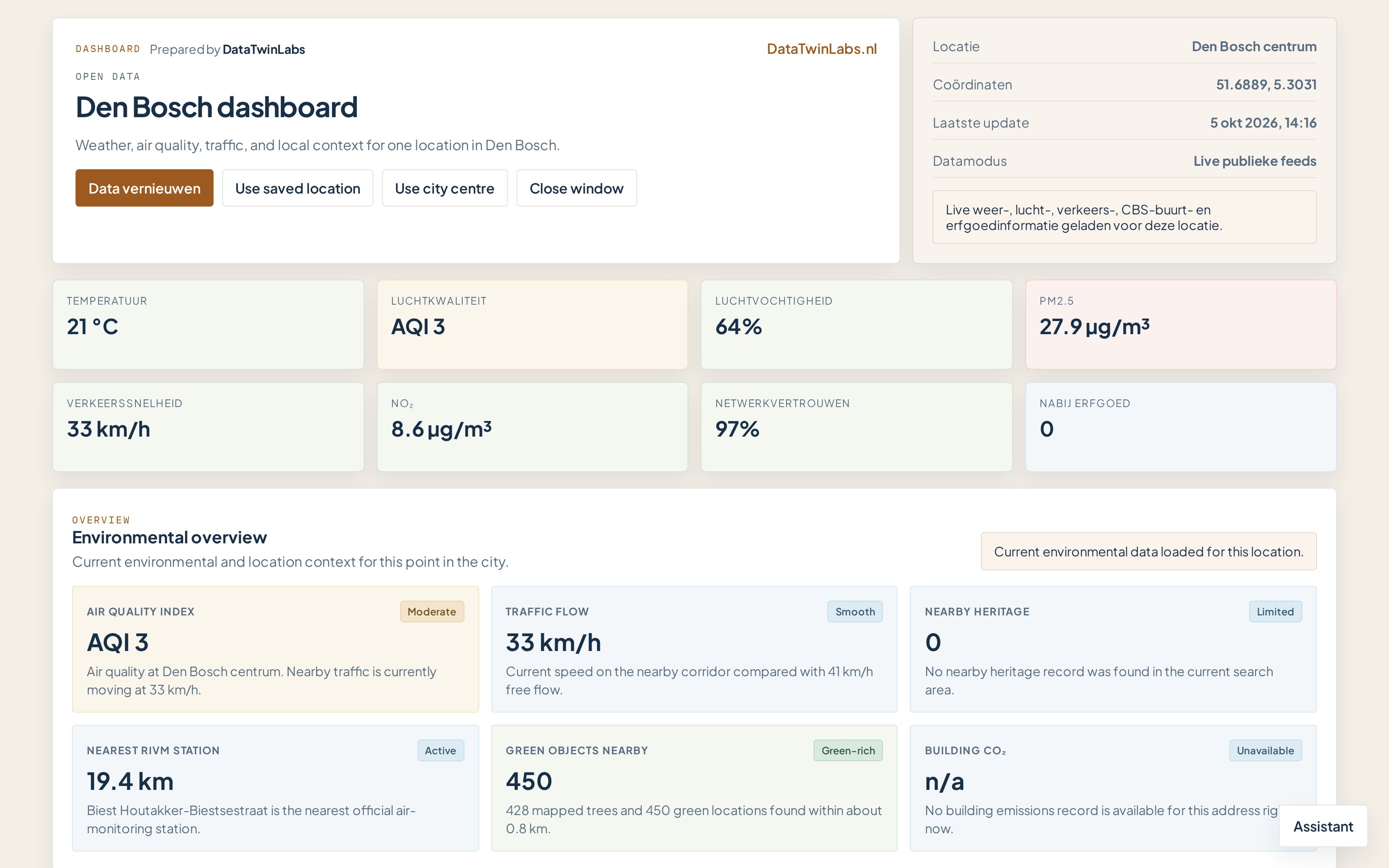
Task: Click the Live publieke feeds value
Action: (x=1255, y=161)
